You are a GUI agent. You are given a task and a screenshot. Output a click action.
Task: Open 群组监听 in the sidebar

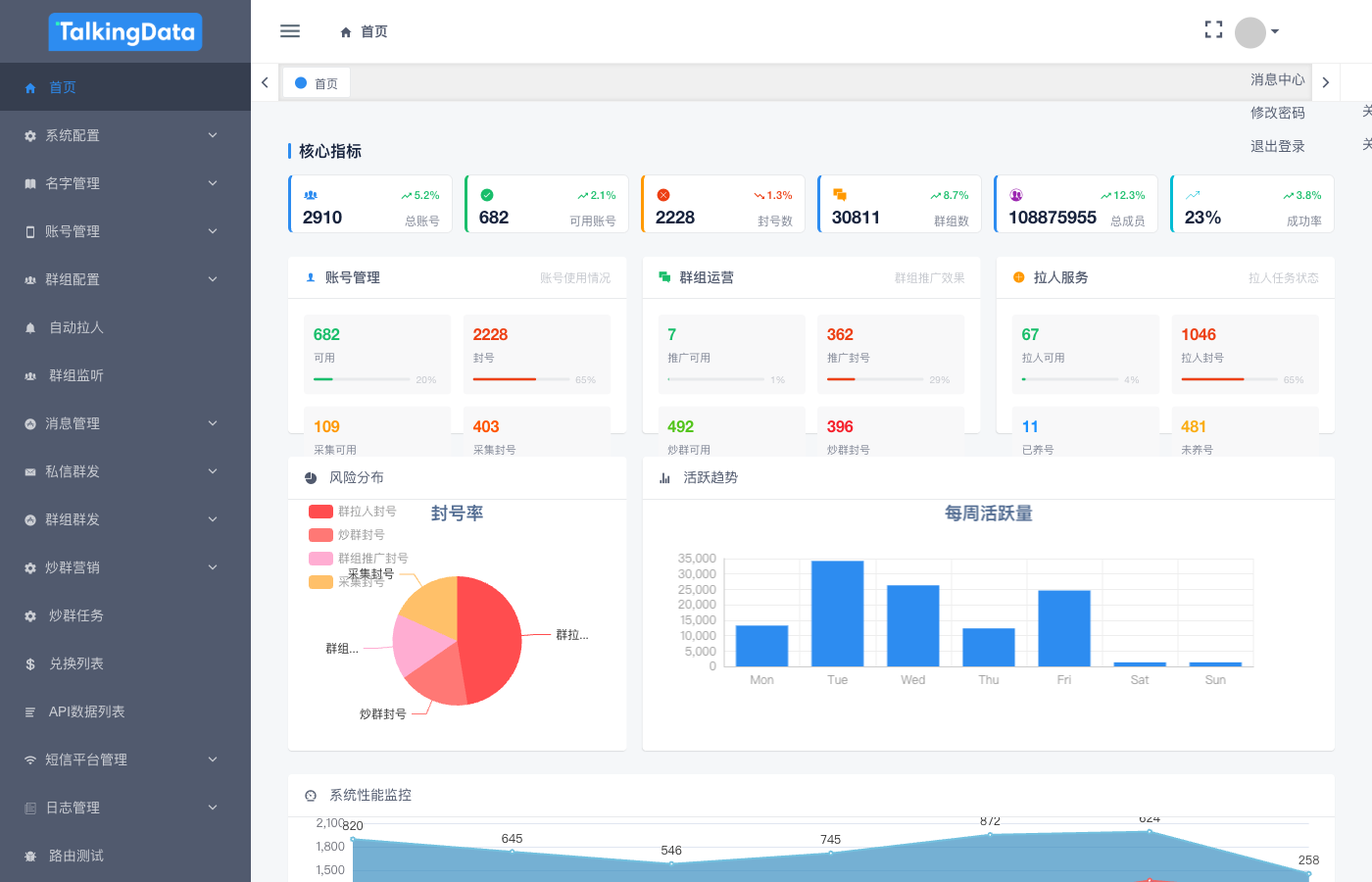[x=76, y=375]
